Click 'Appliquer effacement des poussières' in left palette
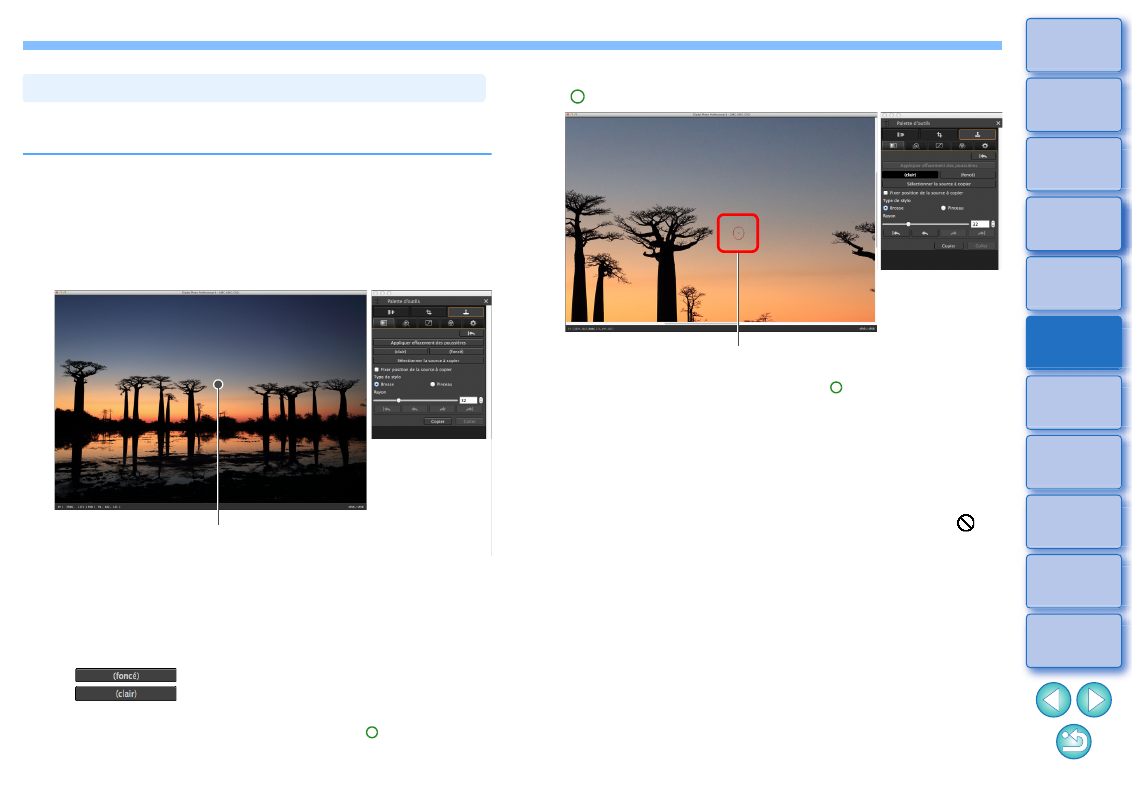Viewport: 1132px width, 800px height. click(x=428, y=342)
